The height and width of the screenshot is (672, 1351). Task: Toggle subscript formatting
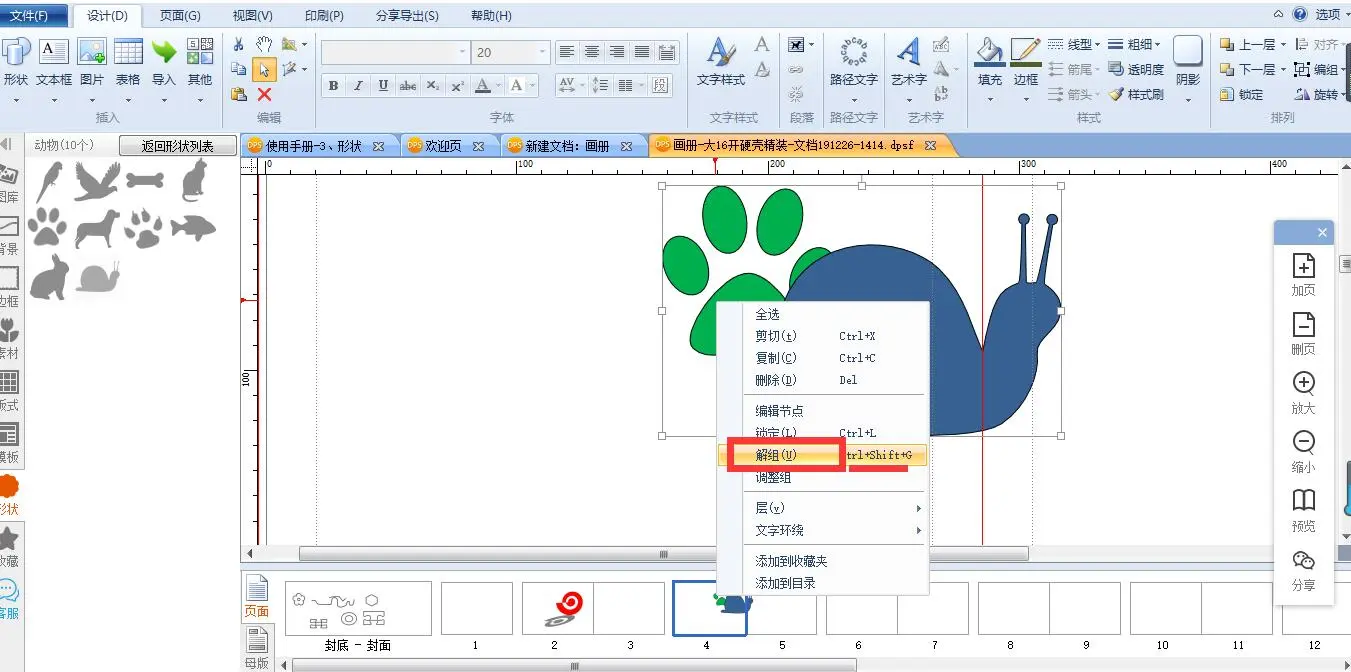[x=432, y=86]
